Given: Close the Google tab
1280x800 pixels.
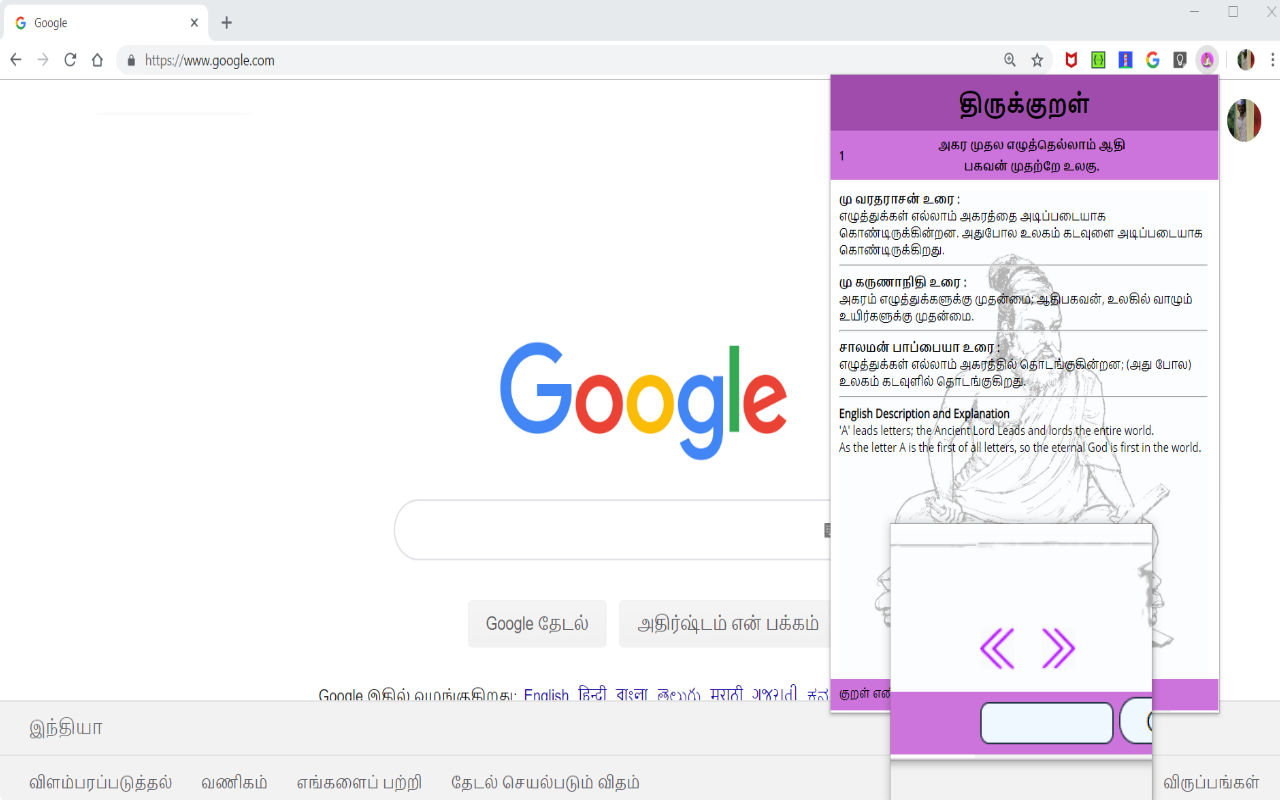Looking at the screenshot, I should point(194,23).
